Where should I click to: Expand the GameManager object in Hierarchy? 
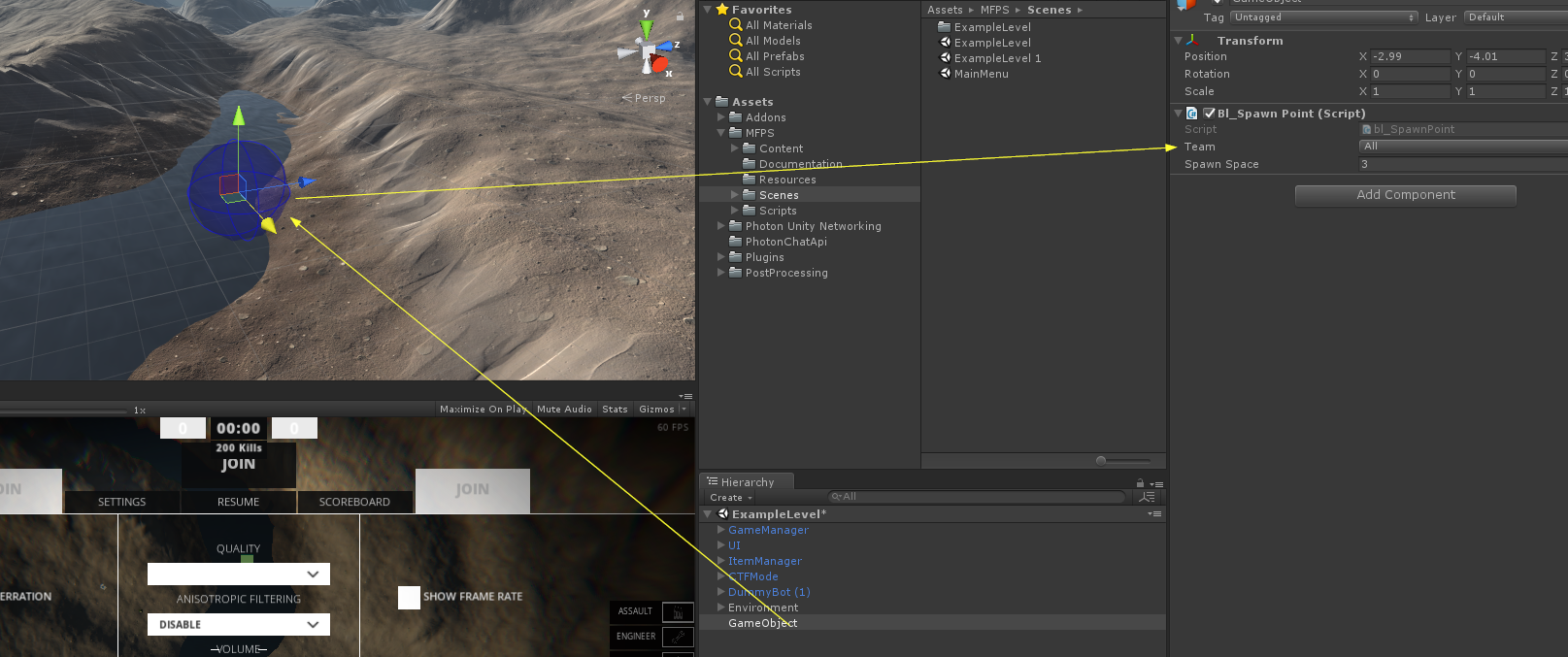(720, 530)
